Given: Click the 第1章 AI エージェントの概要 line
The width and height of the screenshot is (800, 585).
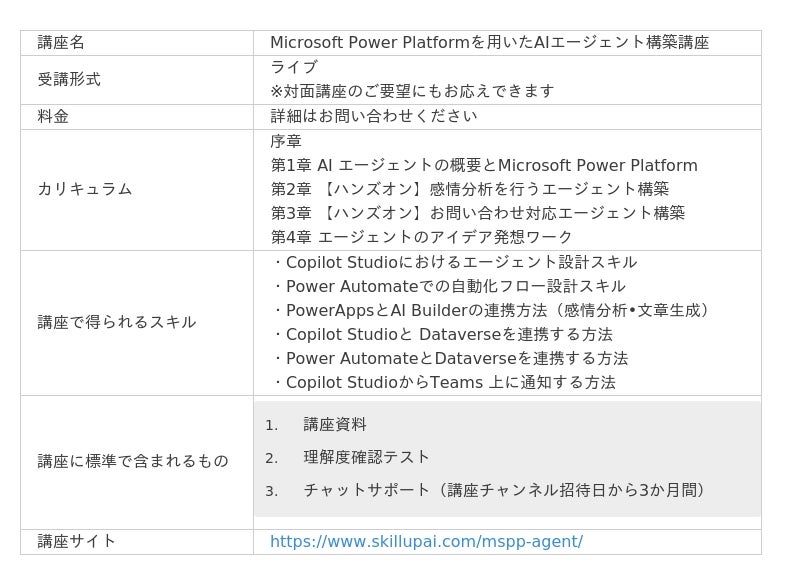Looking at the screenshot, I should [x=484, y=165].
